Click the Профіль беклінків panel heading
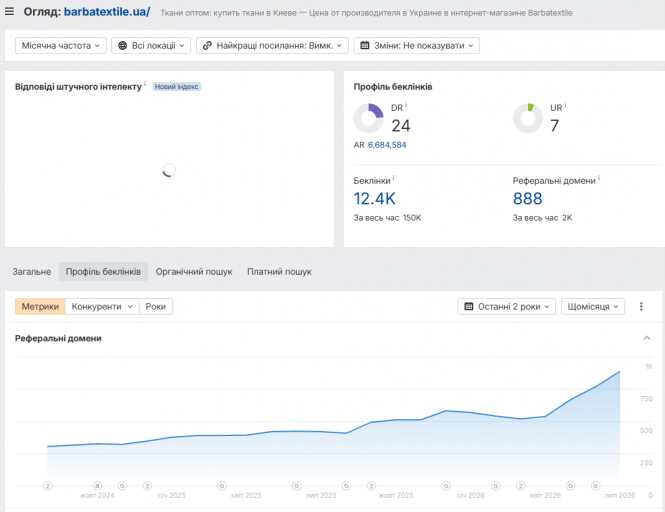This screenshot has width=665, height=512. [393, 87]
